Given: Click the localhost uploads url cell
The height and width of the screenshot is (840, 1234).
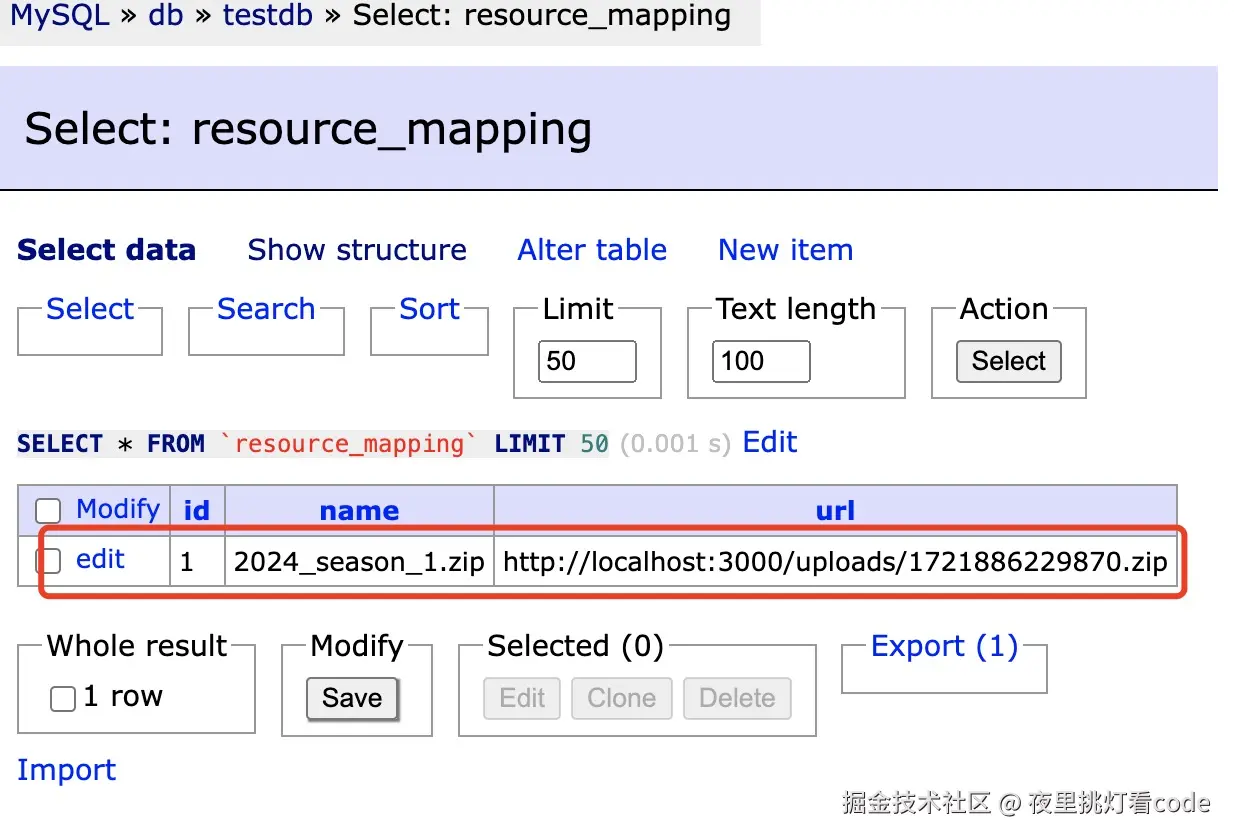Looking at the screenshot, I should (x=835, y=562).
